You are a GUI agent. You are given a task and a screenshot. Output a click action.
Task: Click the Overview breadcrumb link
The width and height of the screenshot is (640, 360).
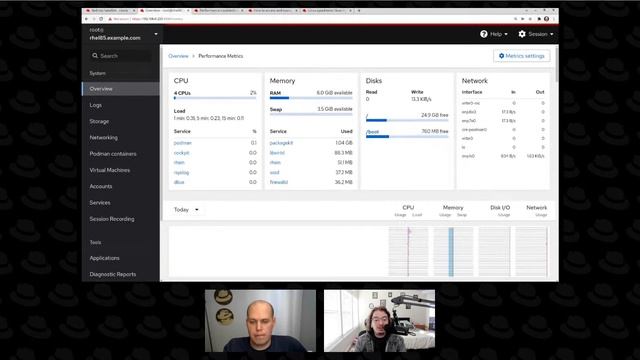178,56
